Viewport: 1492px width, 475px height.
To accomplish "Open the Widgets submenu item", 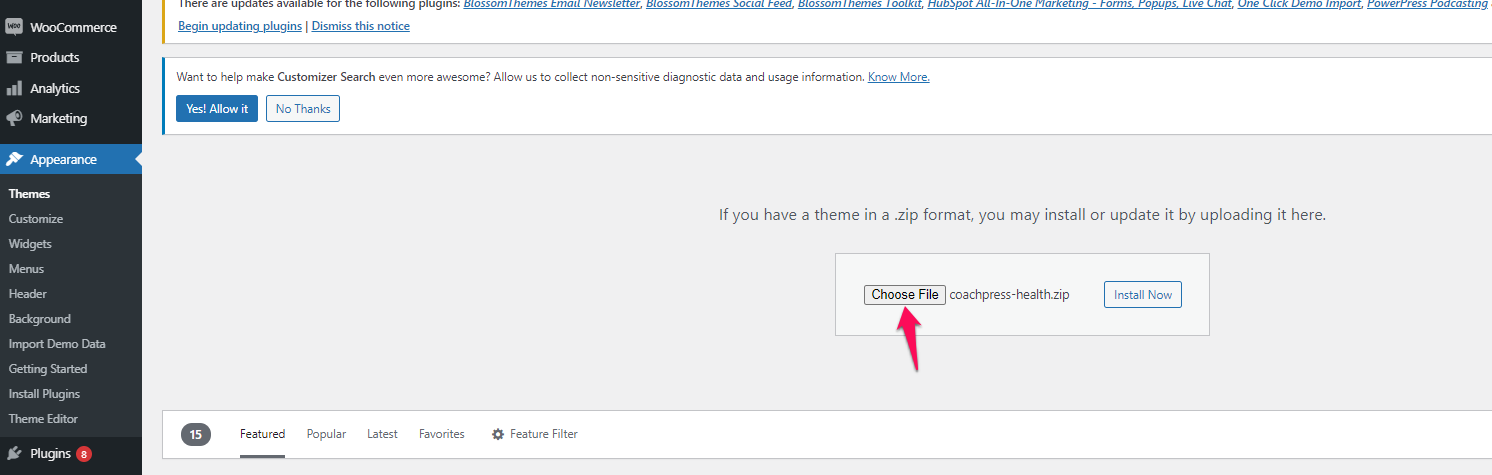I will click(30, 244).
